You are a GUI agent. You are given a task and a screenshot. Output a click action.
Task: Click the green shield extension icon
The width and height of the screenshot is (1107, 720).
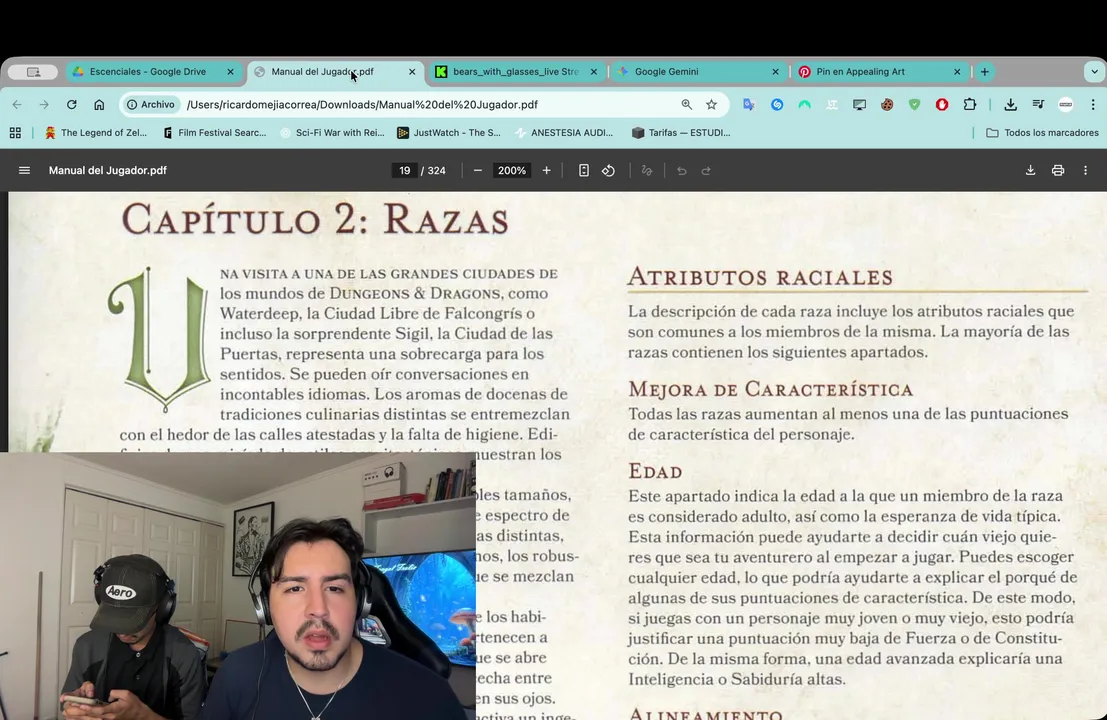pyautogui.click(x=914, y=104)
